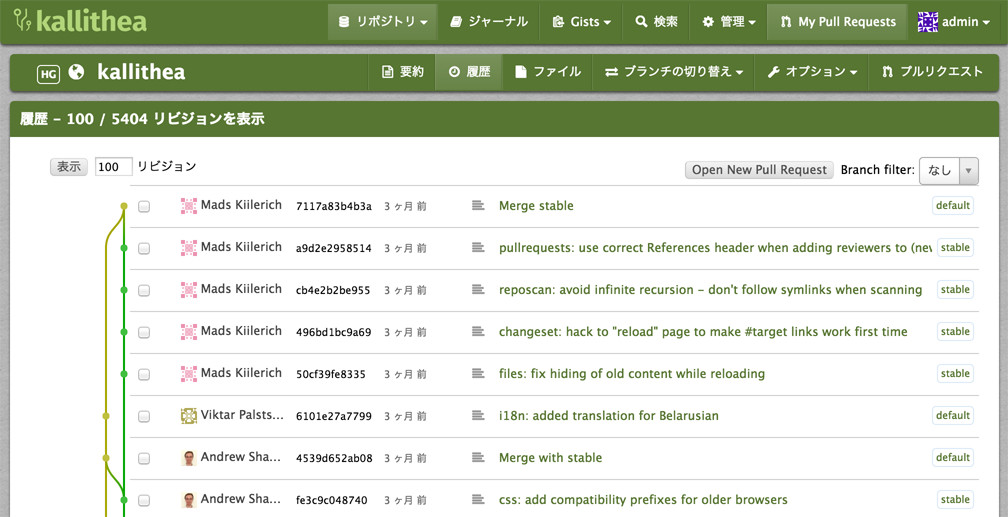Open the Merge stable commit link

pyautogui.click(x=536, y=206)
